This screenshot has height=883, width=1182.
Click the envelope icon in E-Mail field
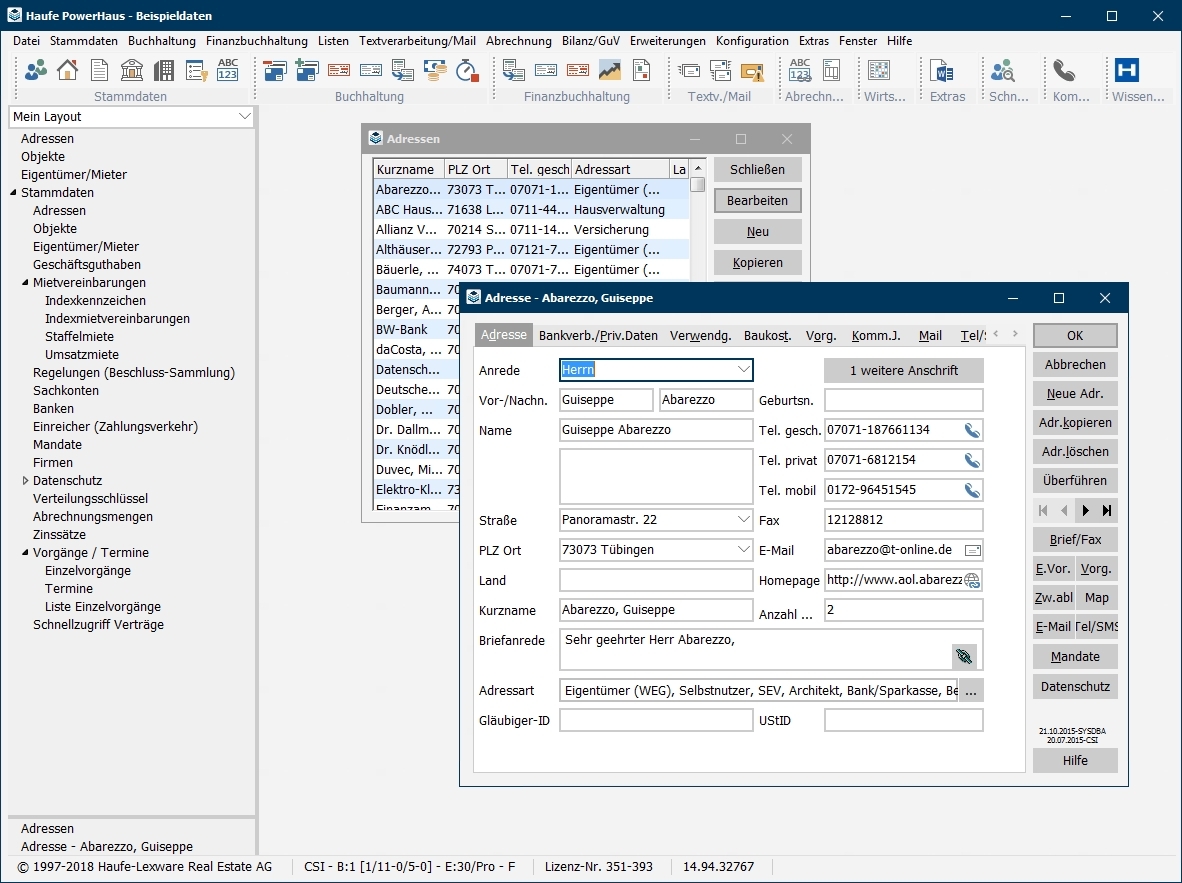[x=971, y=551]
